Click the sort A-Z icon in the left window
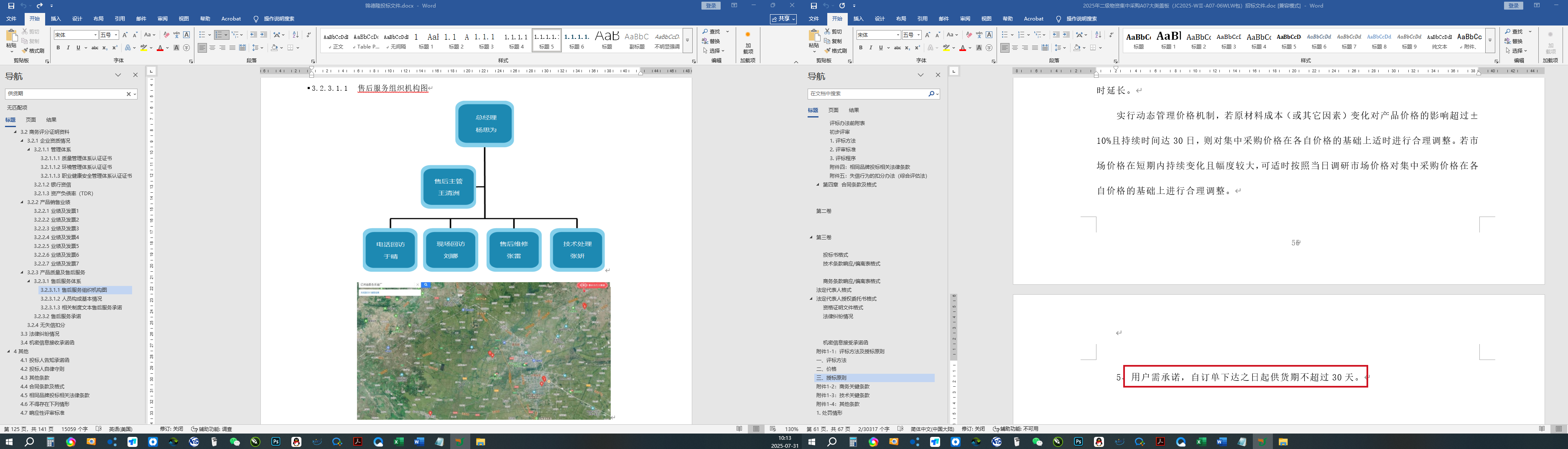Viewport: 1568px width, 449px height. point(296,35)
